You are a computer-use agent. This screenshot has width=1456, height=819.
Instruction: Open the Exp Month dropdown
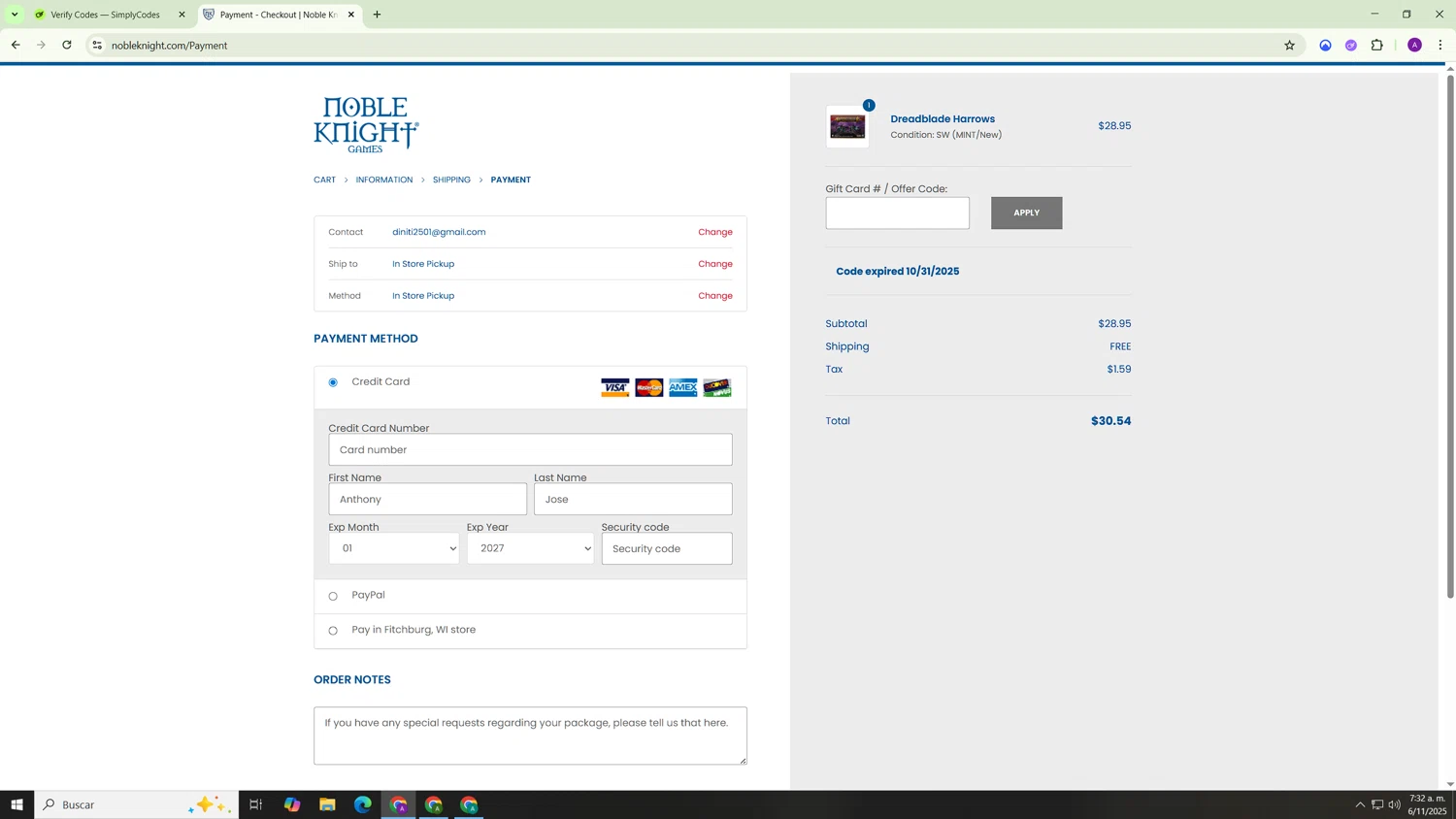[x=394, y=548]
